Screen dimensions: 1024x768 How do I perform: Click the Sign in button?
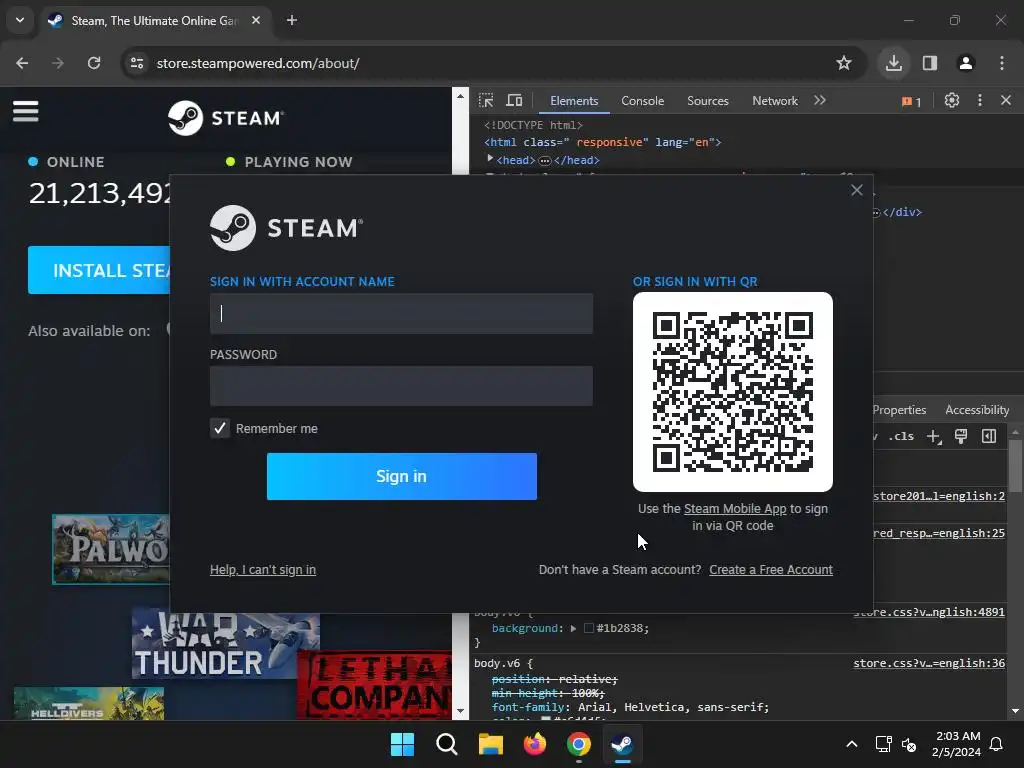(402, 476)
